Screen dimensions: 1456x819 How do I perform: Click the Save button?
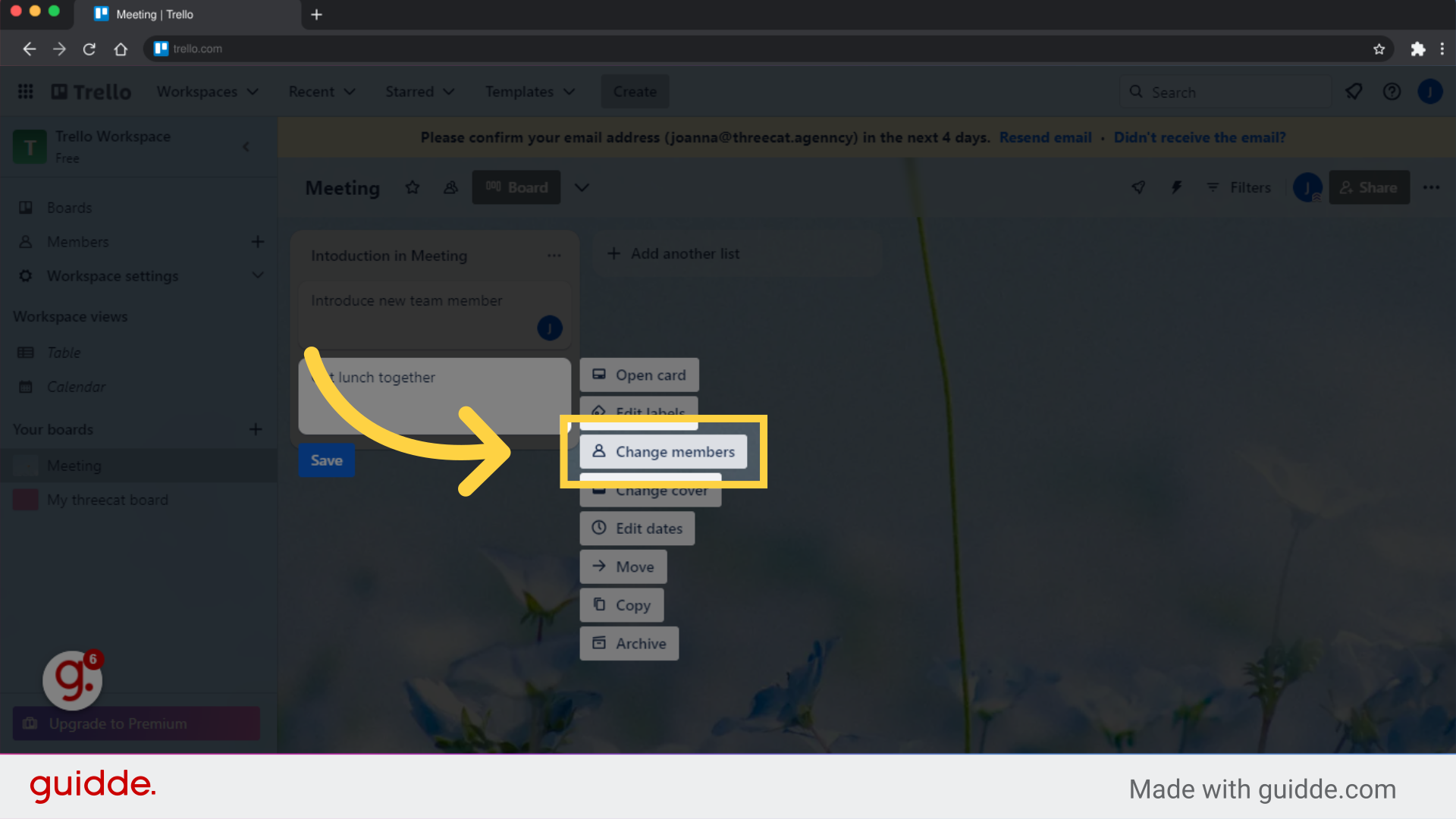click(x=326, y=460)
